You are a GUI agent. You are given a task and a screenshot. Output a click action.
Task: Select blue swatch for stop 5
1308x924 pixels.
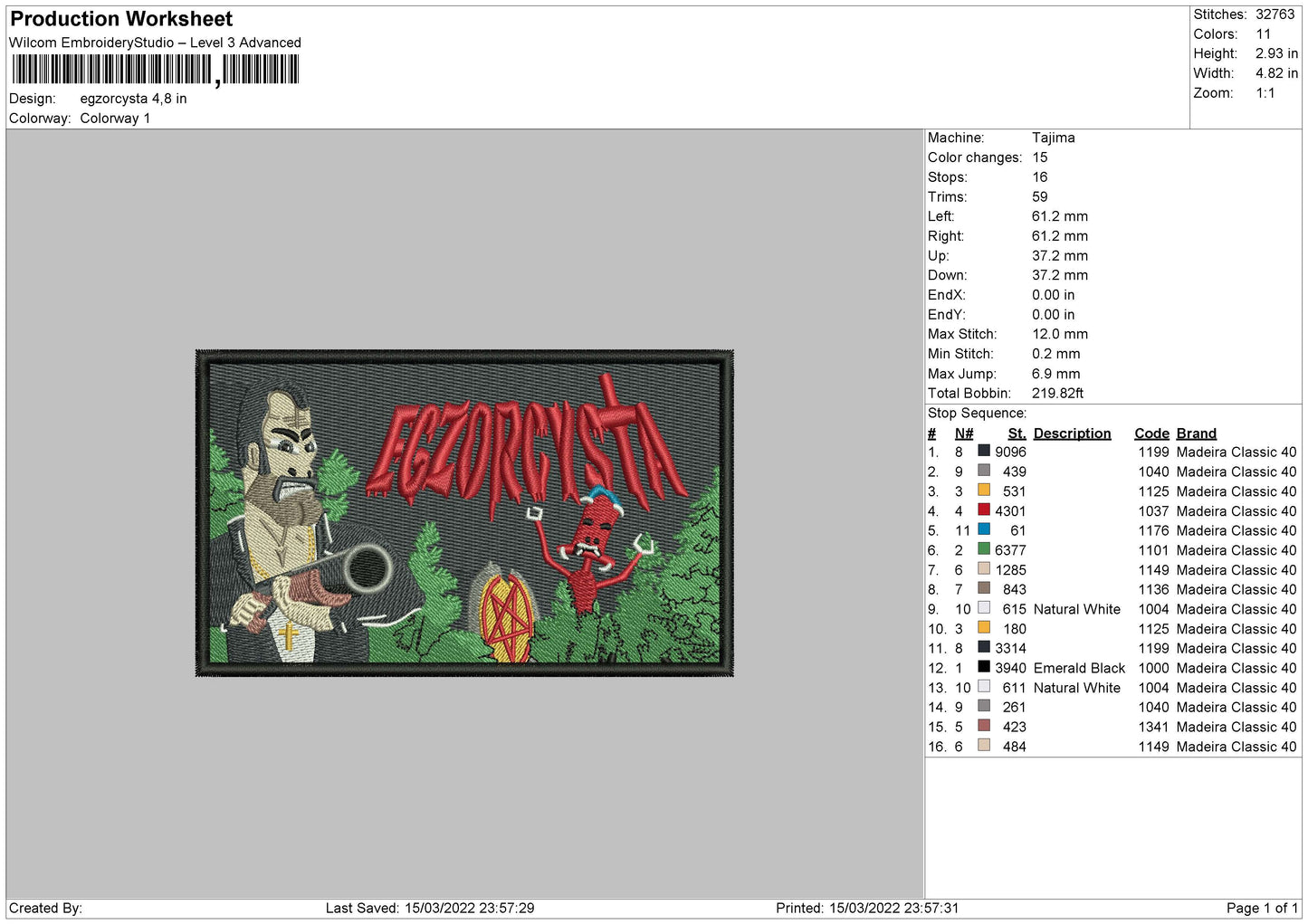pos(984,529)
